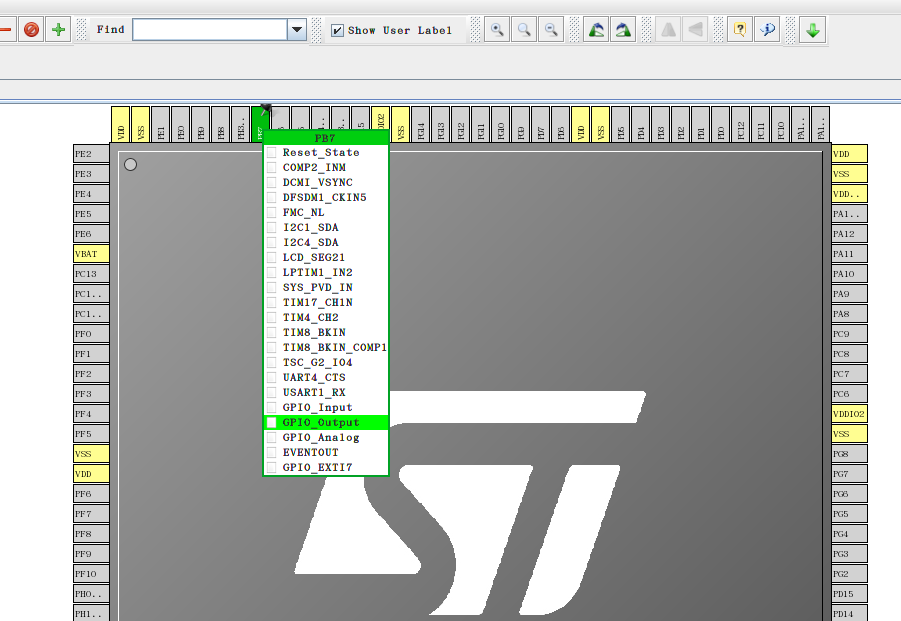Choose I2C1_SDA in the PB7 menu
The width and height of the screenshot is (901, 621).
point(310,228)
